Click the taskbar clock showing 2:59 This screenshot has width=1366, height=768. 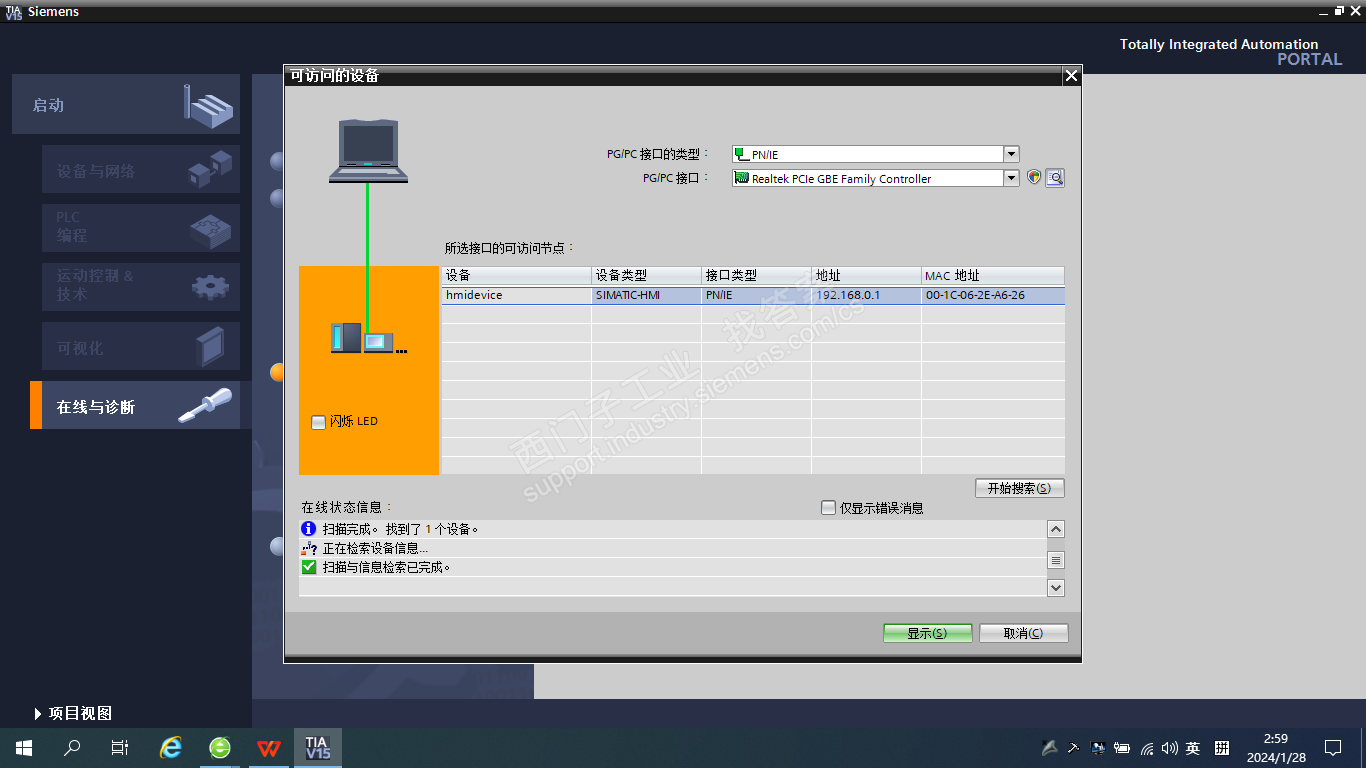tap(1275, 748)
